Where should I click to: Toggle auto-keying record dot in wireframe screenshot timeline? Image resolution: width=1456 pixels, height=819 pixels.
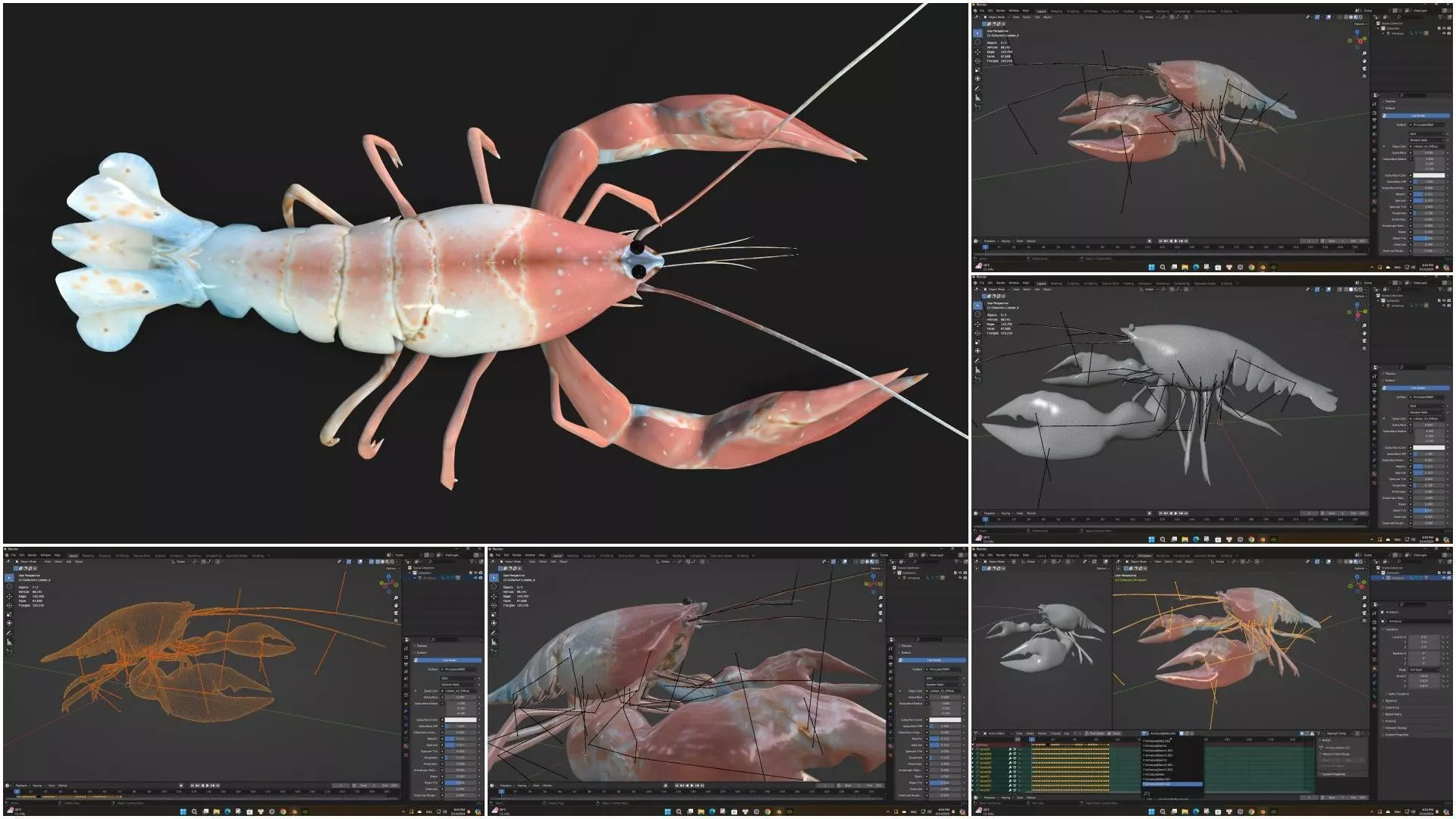pos(181,786)
